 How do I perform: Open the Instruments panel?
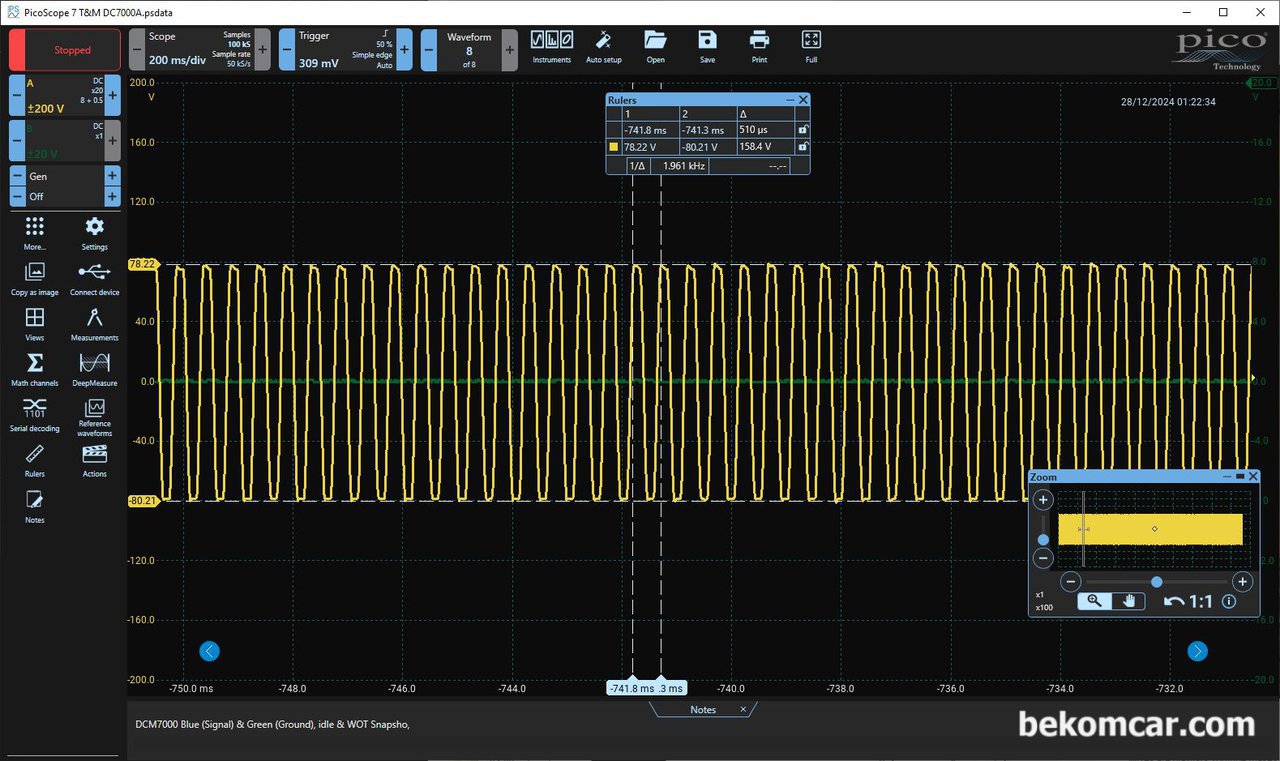[551, 46]
